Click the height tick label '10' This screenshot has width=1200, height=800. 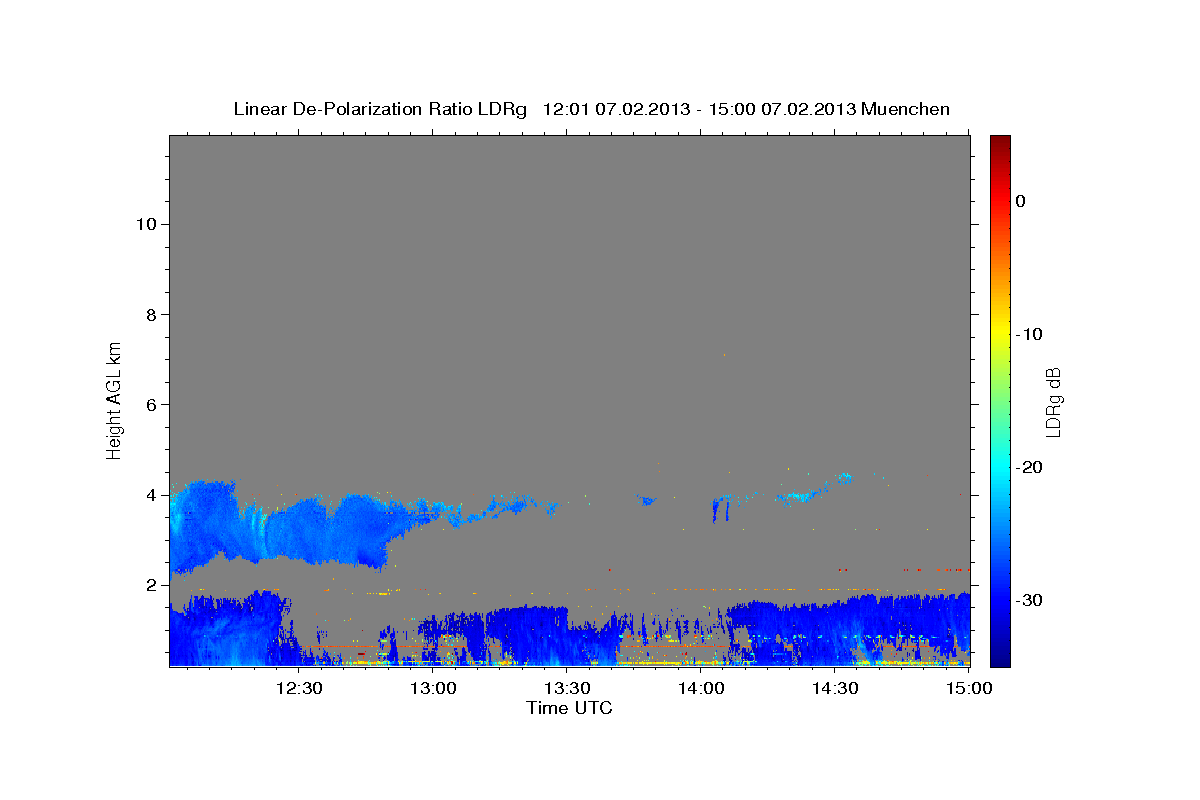point(146,224)
